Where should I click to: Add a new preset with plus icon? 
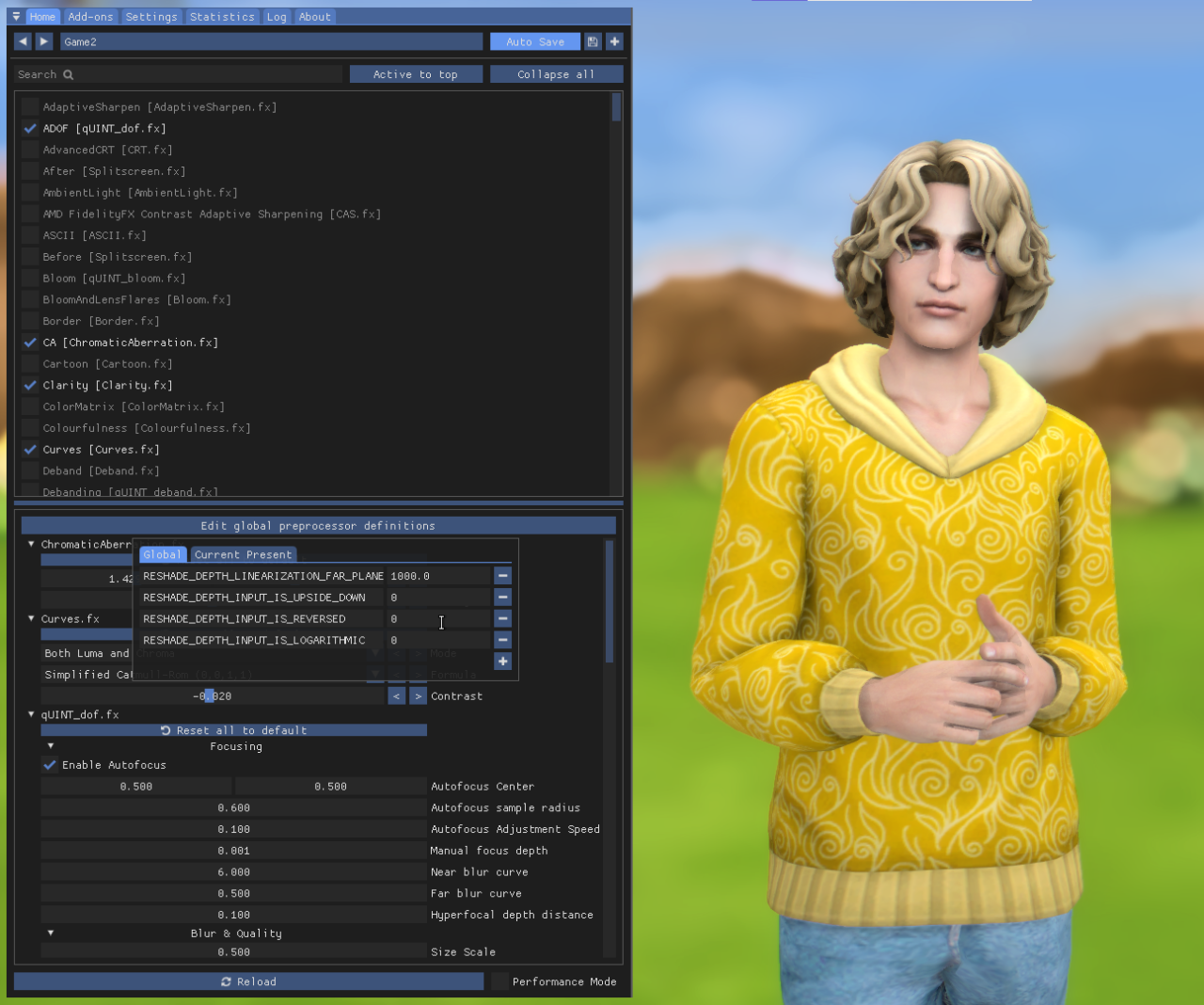point(614,41)
